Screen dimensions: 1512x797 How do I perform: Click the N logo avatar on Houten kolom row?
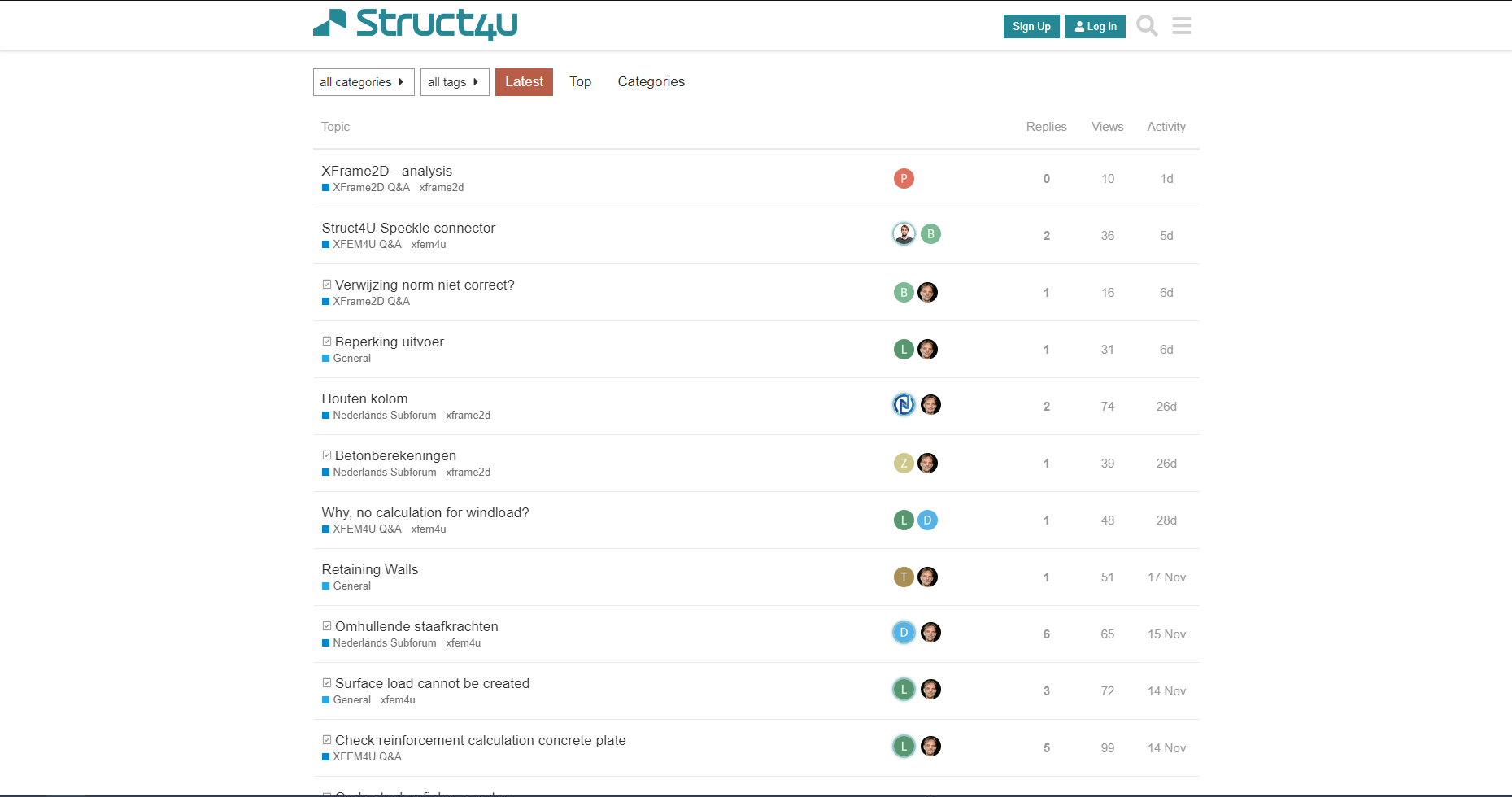(x=904, y=405)
